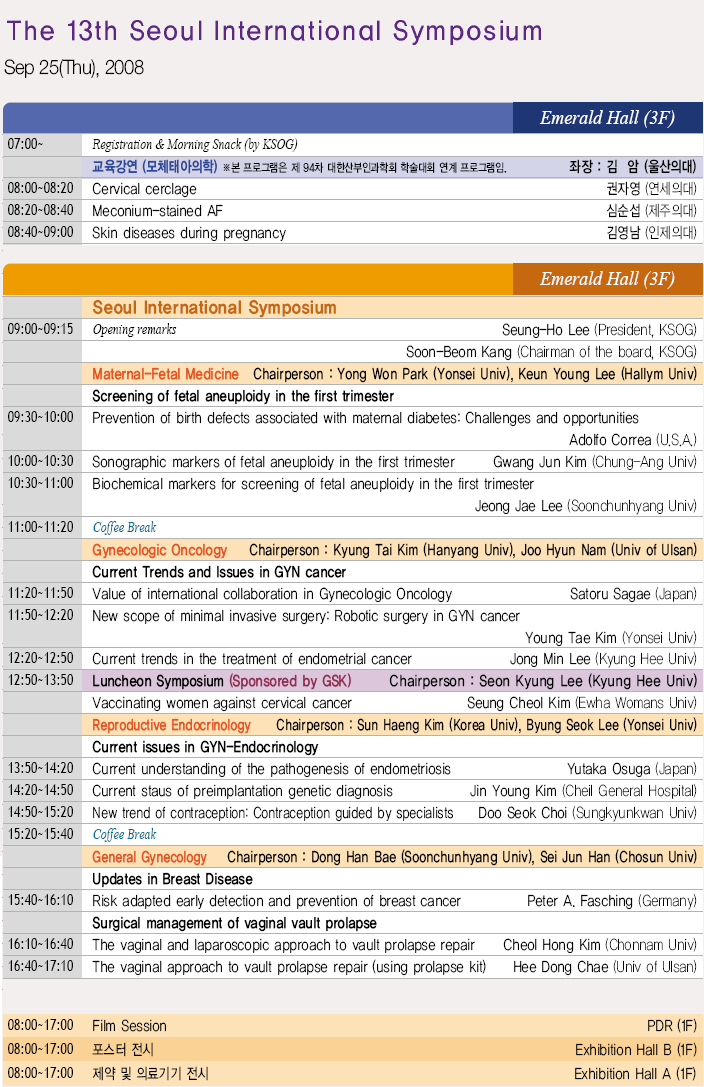Click the '08:00~08:20' time slot
The image size is (704, 1087).
41,189
